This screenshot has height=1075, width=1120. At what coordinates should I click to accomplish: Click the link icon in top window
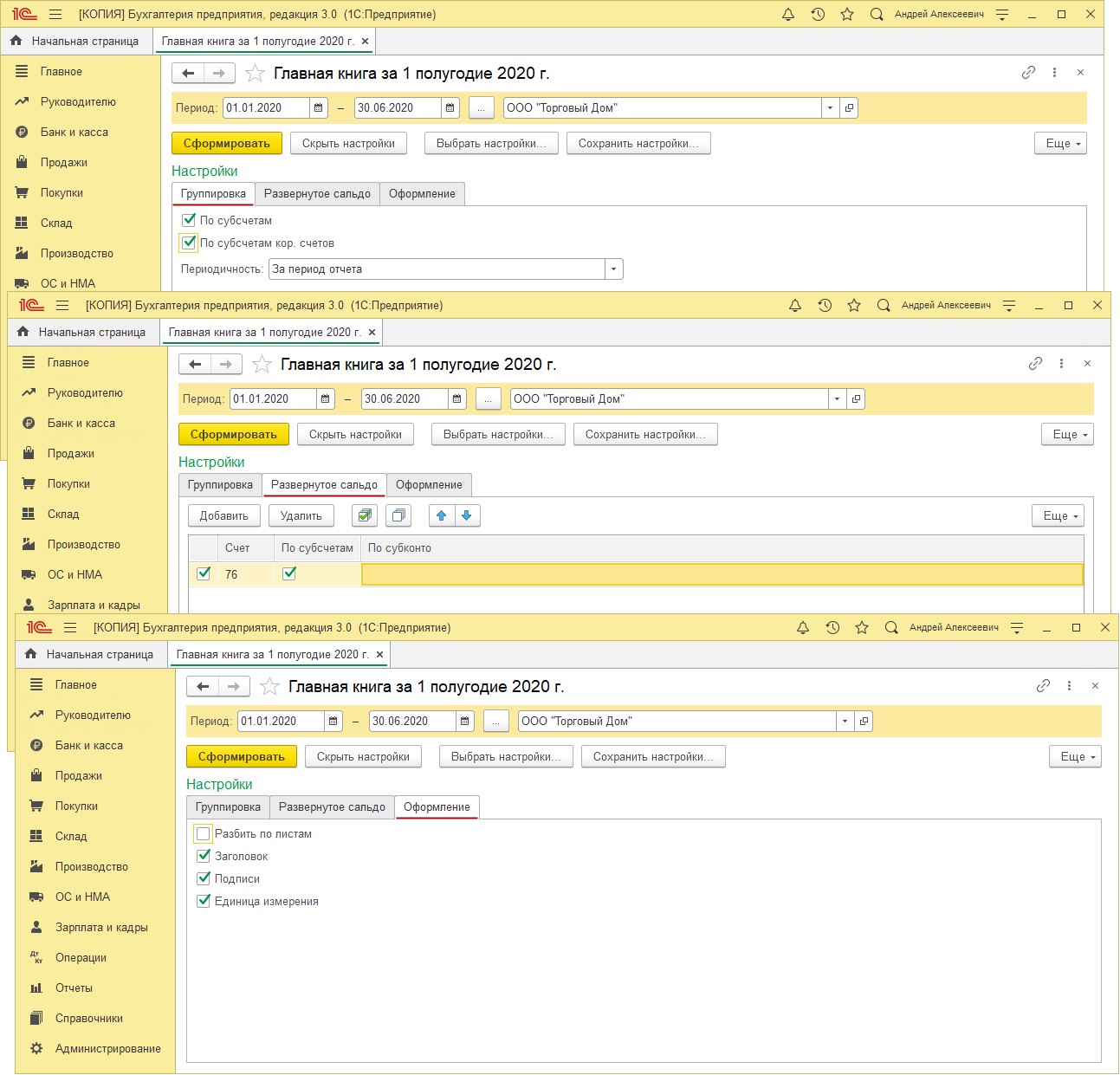point(1028,73)
